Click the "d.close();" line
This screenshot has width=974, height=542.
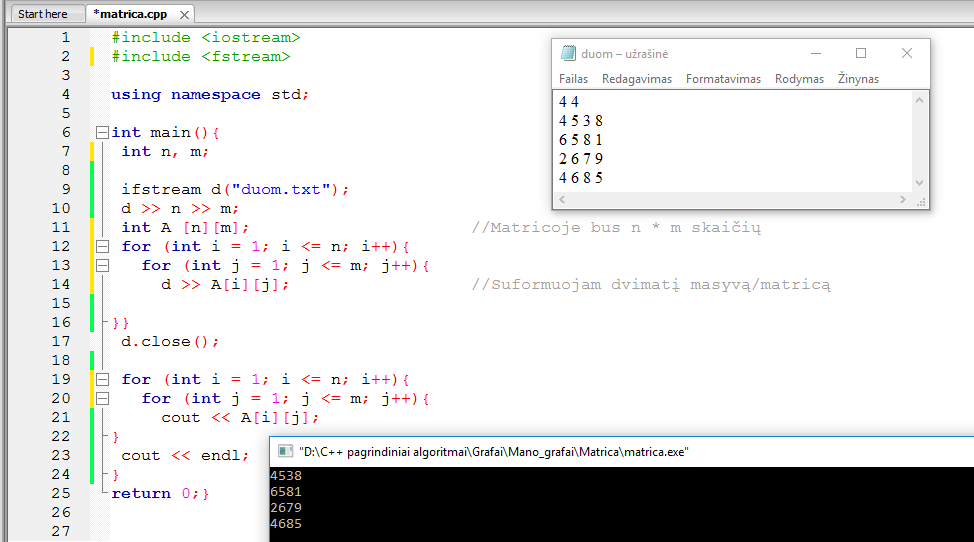pyautogui.click(x=170, y=341)
